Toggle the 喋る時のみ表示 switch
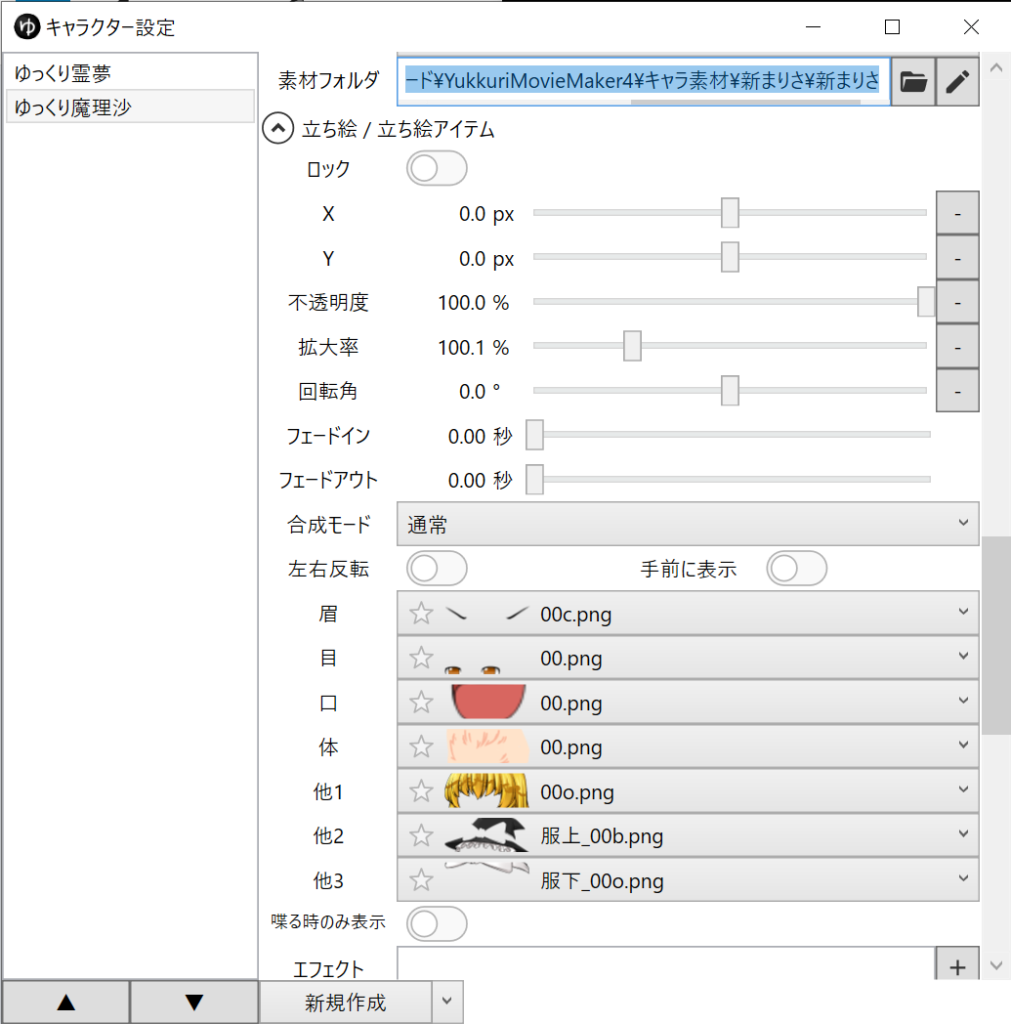 (436, 923)
